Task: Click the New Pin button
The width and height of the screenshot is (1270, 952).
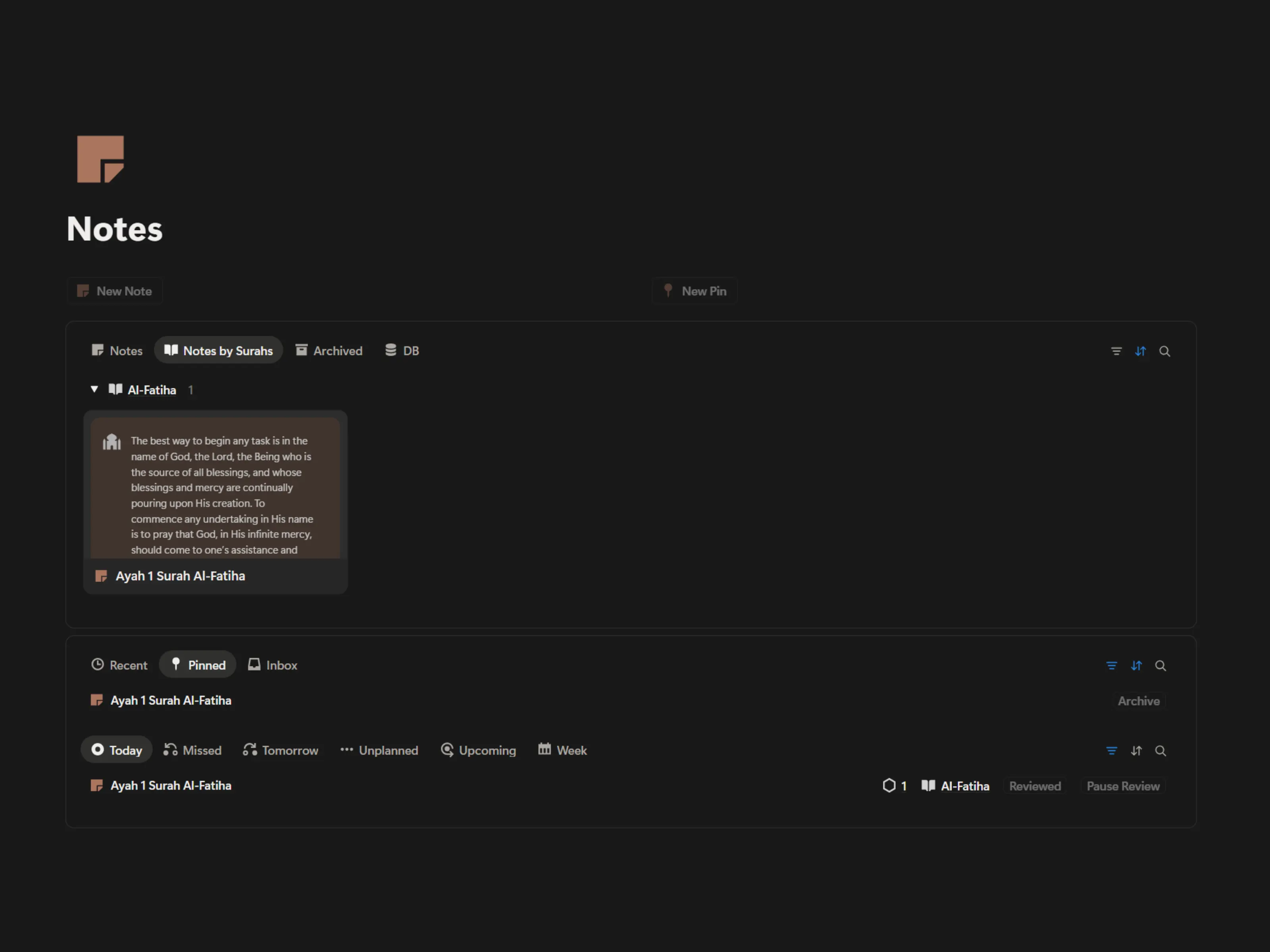Action: [695, 291]
